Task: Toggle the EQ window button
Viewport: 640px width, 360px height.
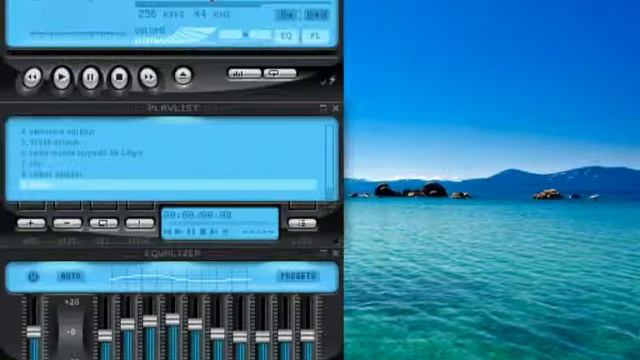Action: [x=287, y=36]
